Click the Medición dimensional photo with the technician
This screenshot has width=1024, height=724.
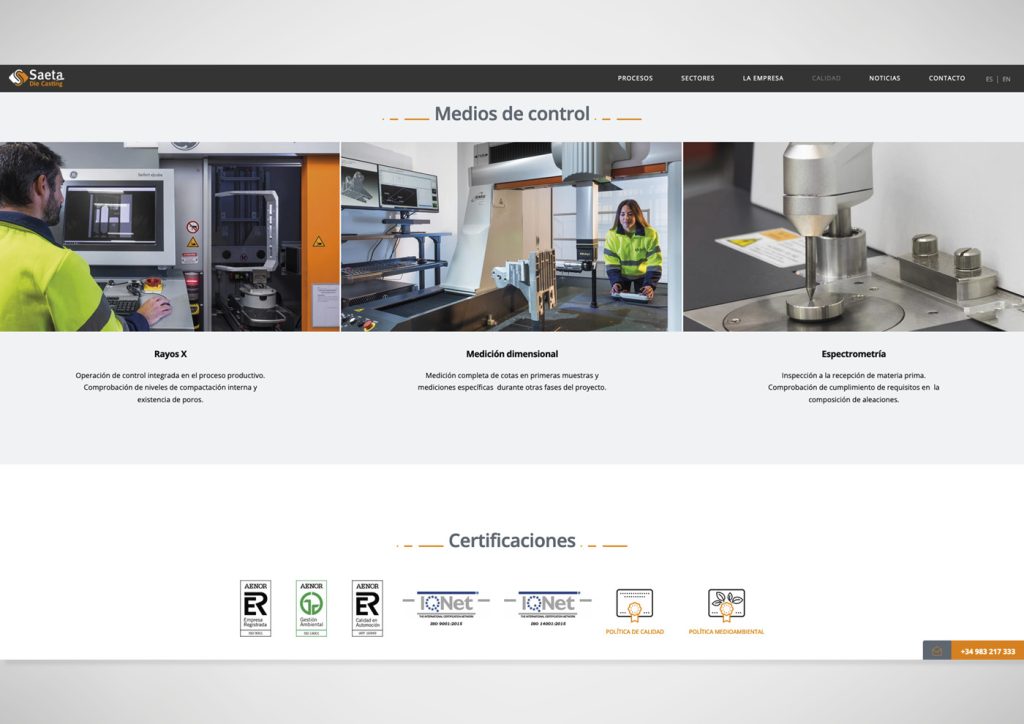coord(511,236)
